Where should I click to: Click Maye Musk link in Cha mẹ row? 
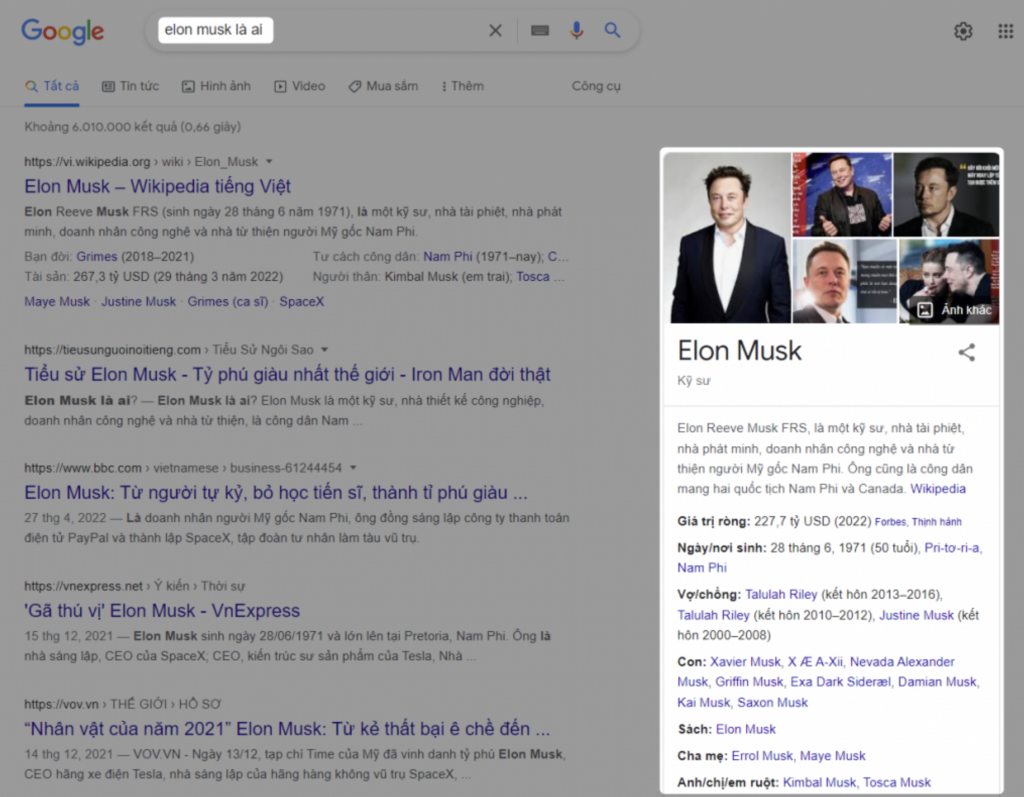tap(833, 756)
